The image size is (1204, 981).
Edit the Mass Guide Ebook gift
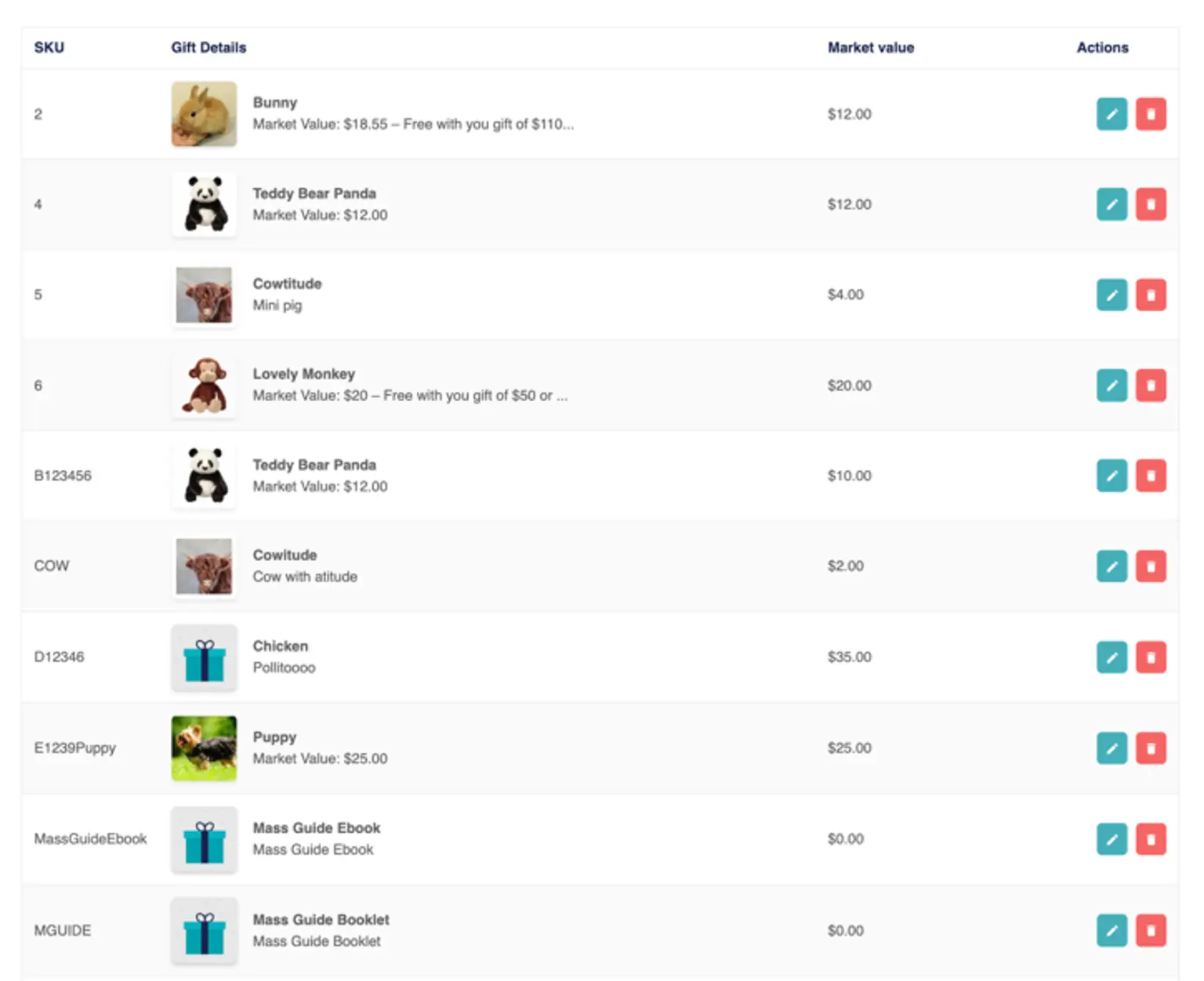1111,839
